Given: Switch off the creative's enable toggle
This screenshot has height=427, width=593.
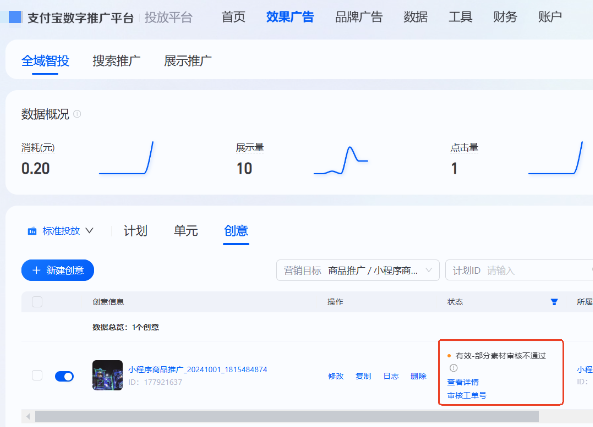Looking at the screenshot, I should pyautogui.click(x=64, y=376).
